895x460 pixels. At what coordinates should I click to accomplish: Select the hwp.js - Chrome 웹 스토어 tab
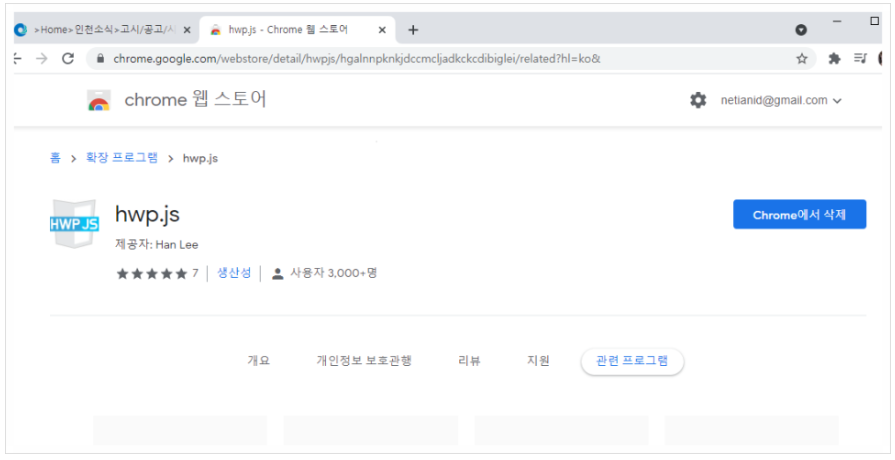(x=297, y=30)
